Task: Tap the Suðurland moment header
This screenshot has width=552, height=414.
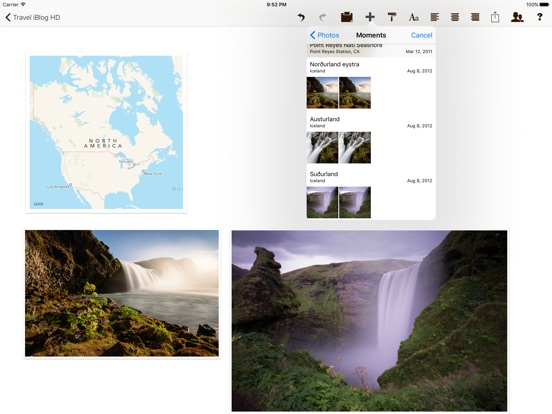Action: pyautogui.click(x=371, y=177)
